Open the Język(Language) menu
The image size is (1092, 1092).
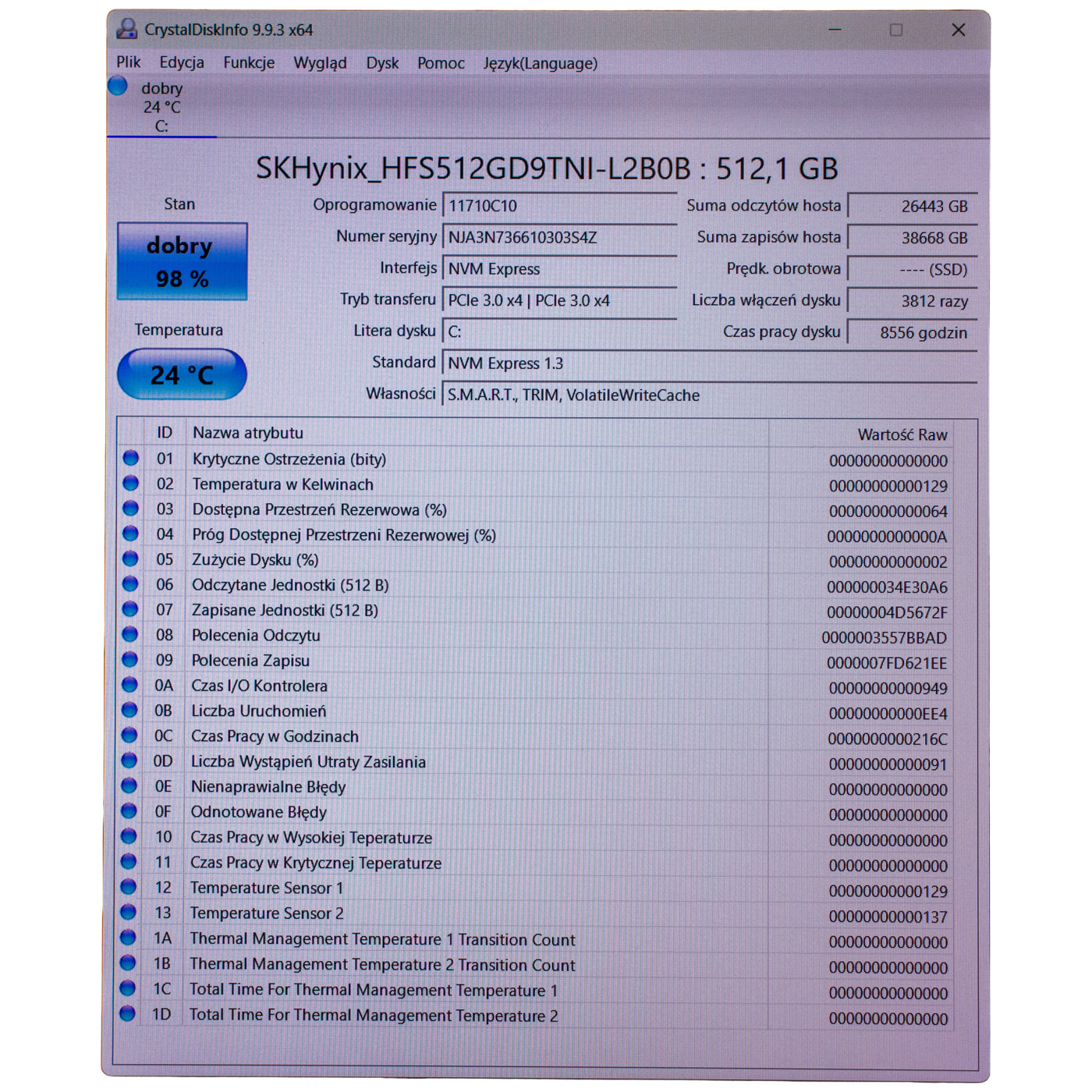(541, 63)
